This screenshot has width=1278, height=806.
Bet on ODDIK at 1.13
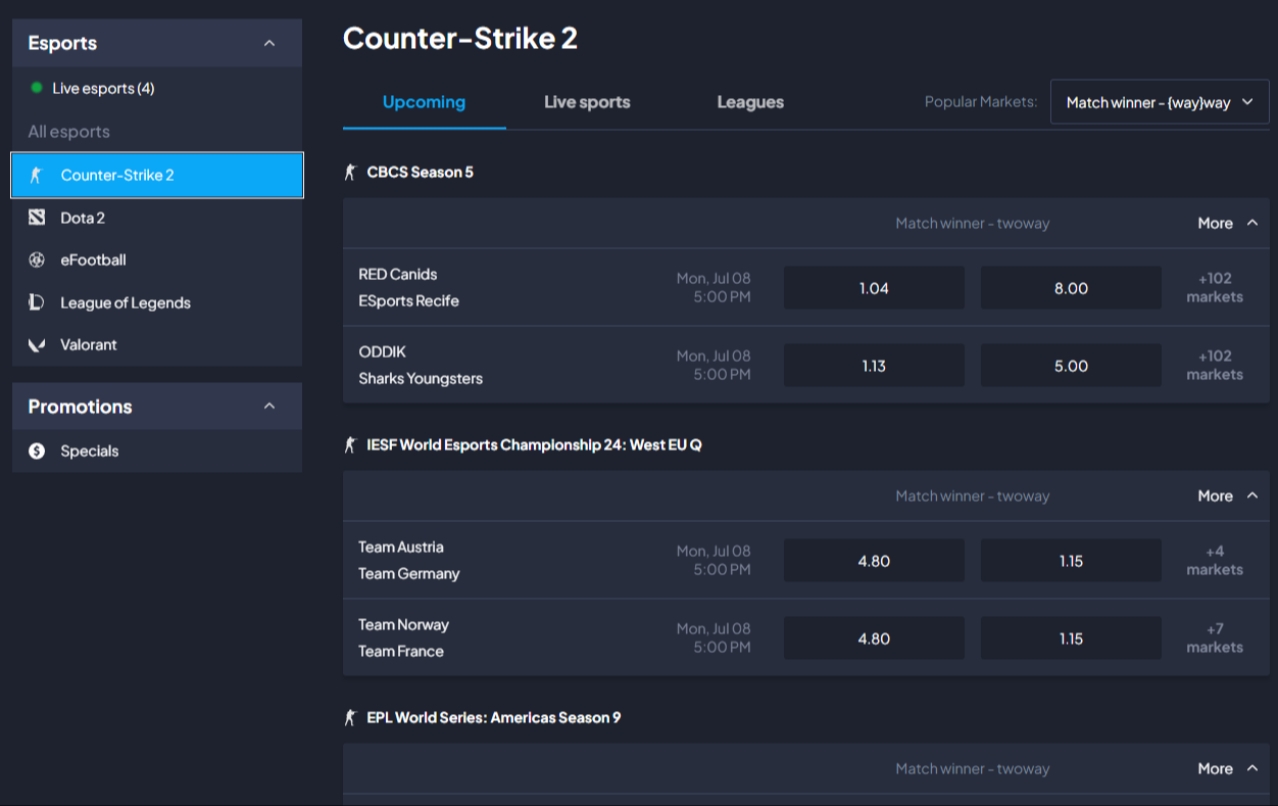click(x=874, y=366)
